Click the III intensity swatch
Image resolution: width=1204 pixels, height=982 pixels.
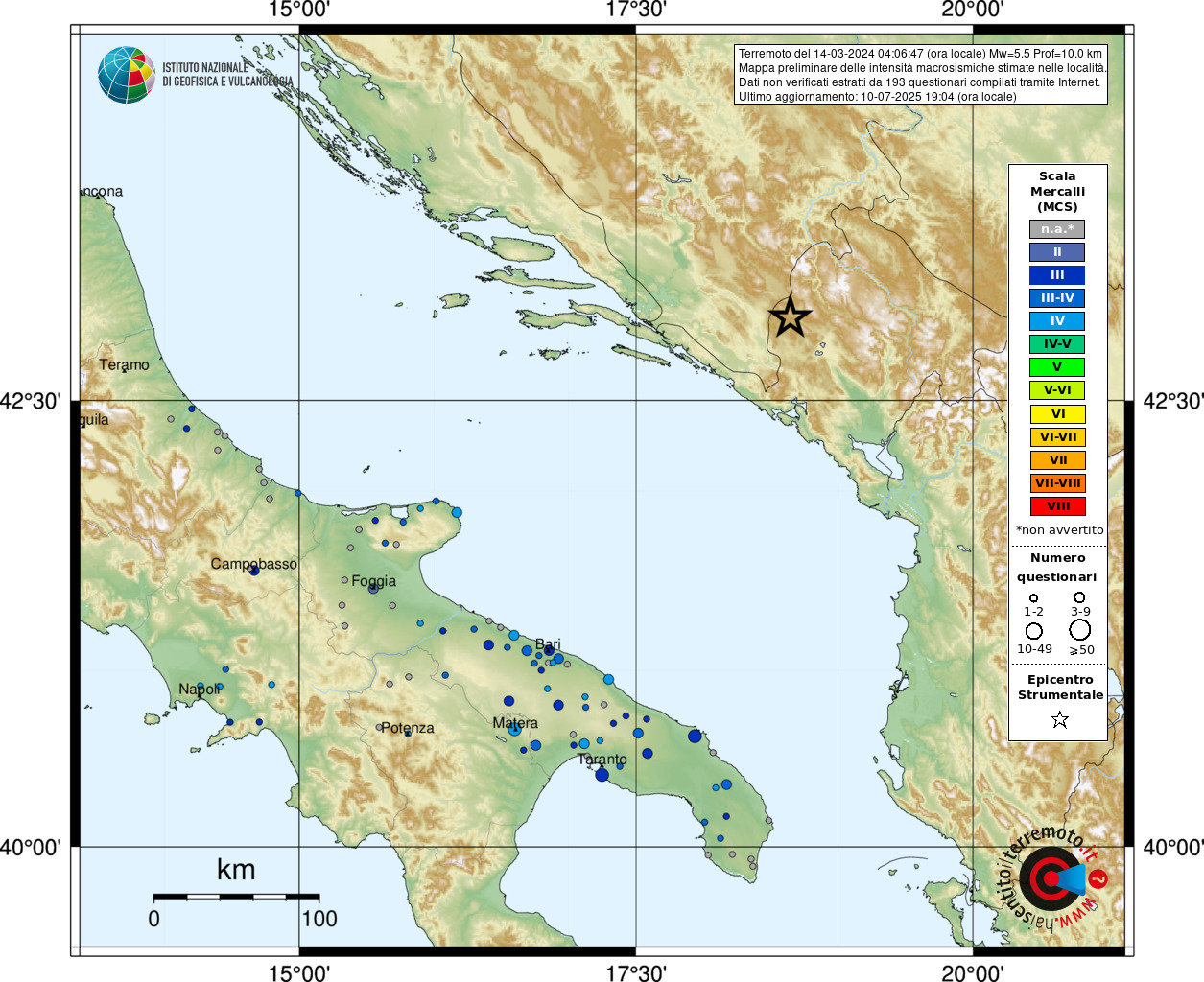coord(1057,275)
